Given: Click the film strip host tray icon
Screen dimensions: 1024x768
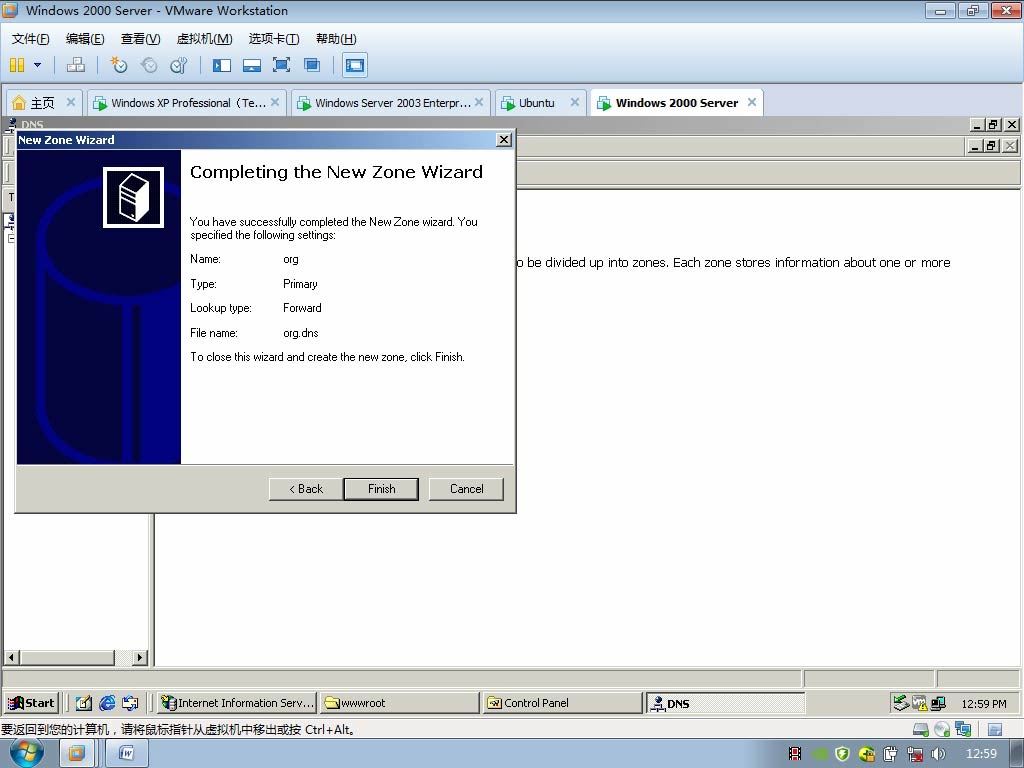Looking at the screenshot, I should point(795,754).
